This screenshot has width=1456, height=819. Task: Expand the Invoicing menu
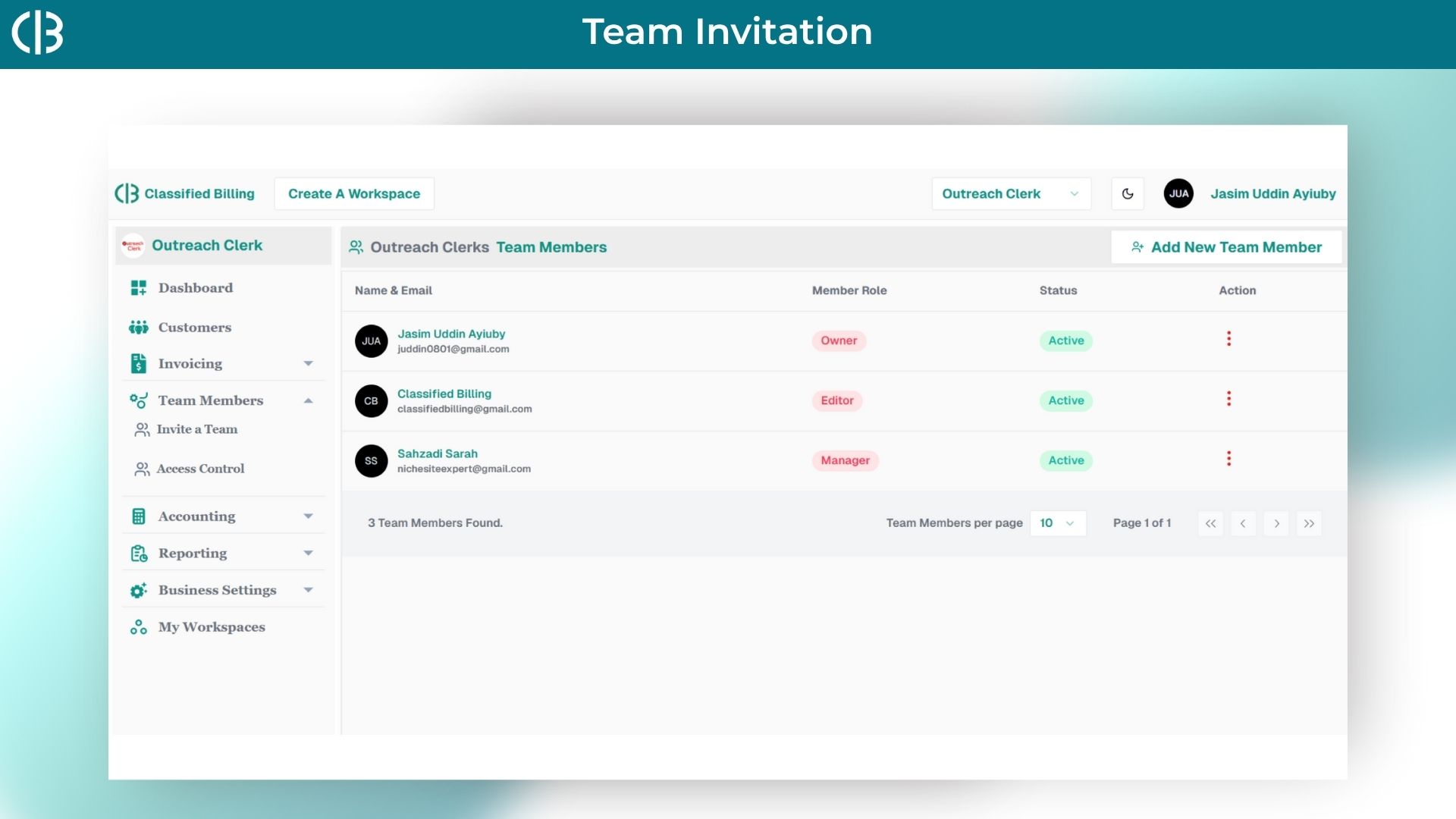pyautogui.click(x=308, y=364)
